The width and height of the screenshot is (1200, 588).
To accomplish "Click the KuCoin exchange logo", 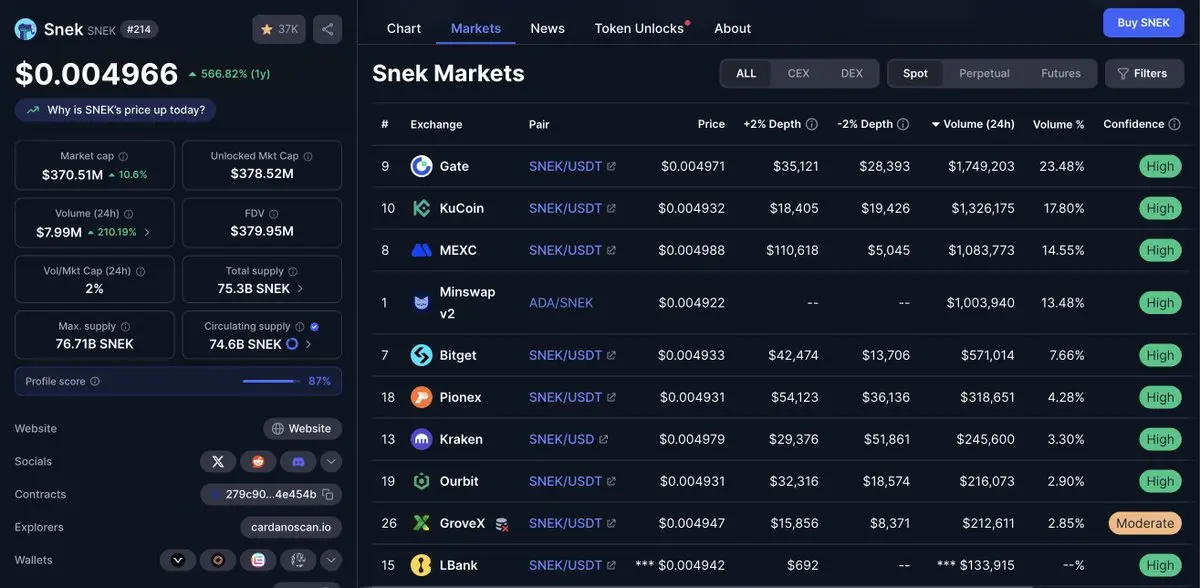I will coord(421,208).
